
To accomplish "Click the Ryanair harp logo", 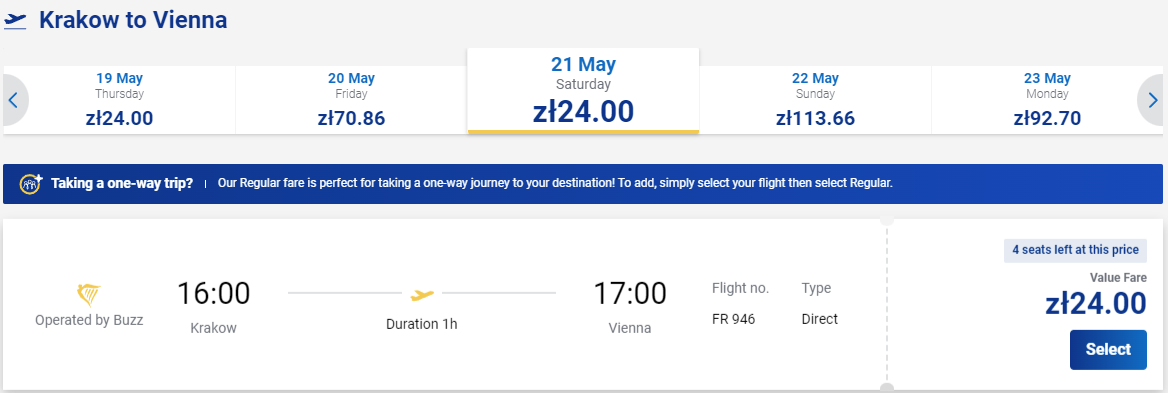I will (89, 295).
